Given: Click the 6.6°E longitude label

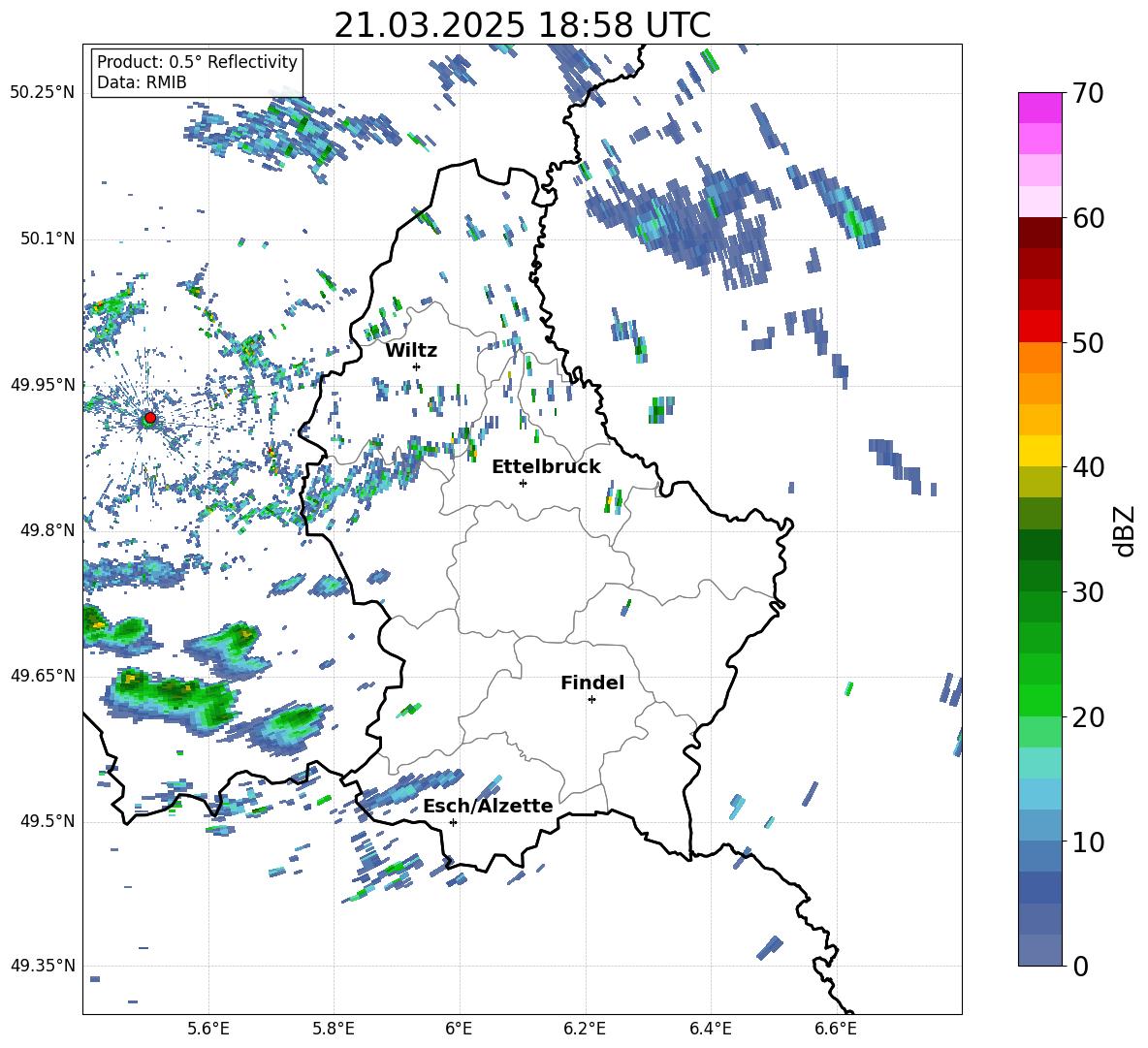Looking at the screenshot, I should pyautogui.click(x=836, y=1029).
